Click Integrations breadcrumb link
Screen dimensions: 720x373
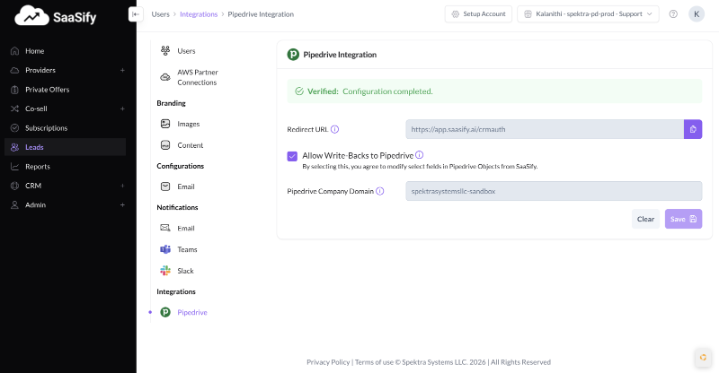(199, 14)
